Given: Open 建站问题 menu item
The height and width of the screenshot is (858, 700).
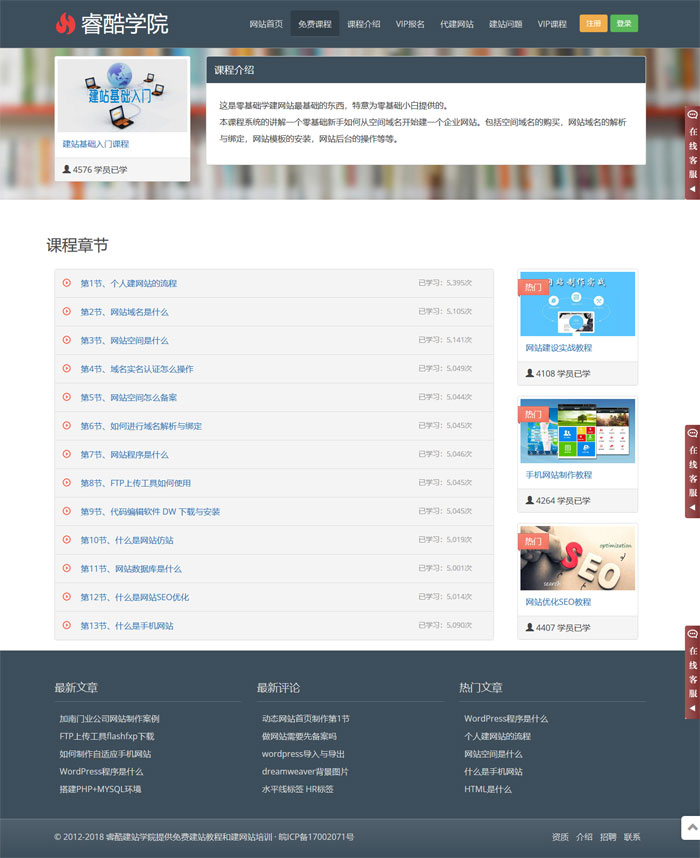Looking at the screenshot, I should (x=505, y=24).
